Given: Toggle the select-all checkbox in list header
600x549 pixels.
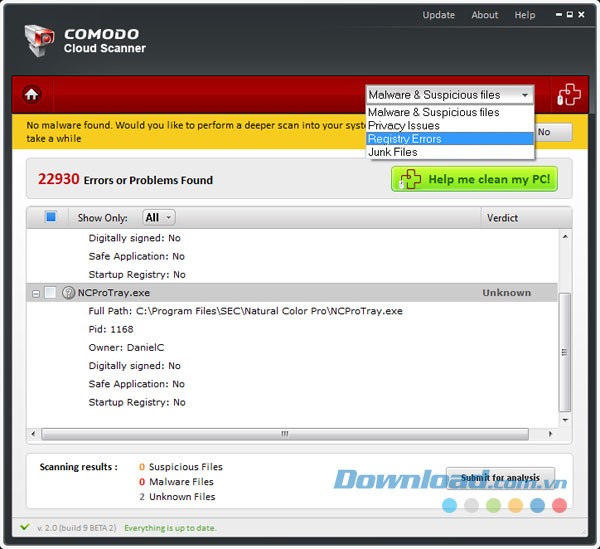Looking at the screenshot, I should [51, 217].
